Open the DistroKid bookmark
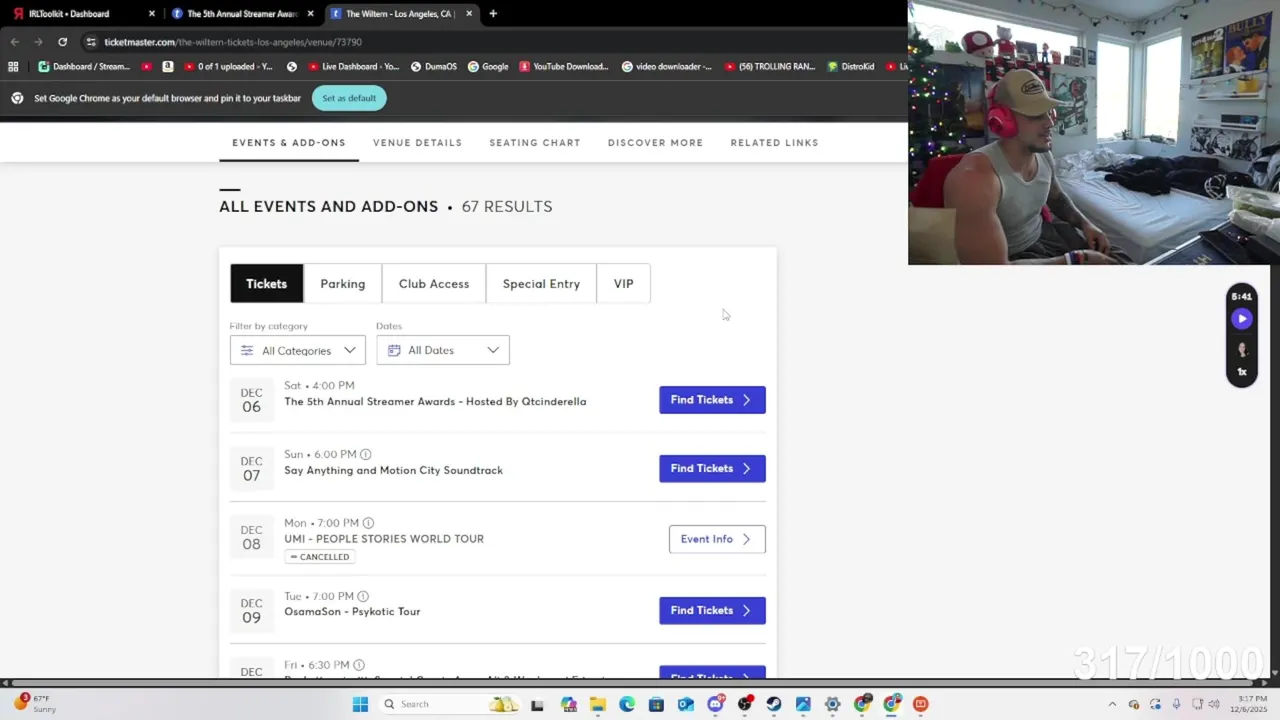Image resolution: width=1280 pixels, height=720 pixels. coord(851,67)
